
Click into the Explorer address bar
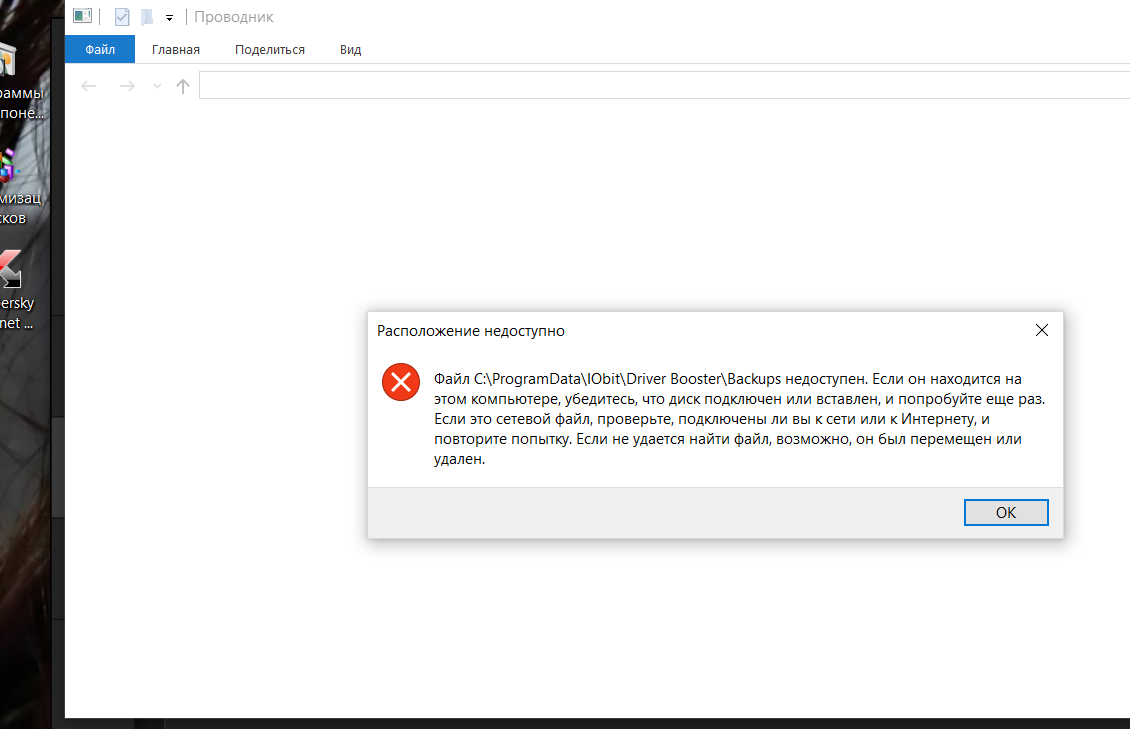(x=660, y=86)
